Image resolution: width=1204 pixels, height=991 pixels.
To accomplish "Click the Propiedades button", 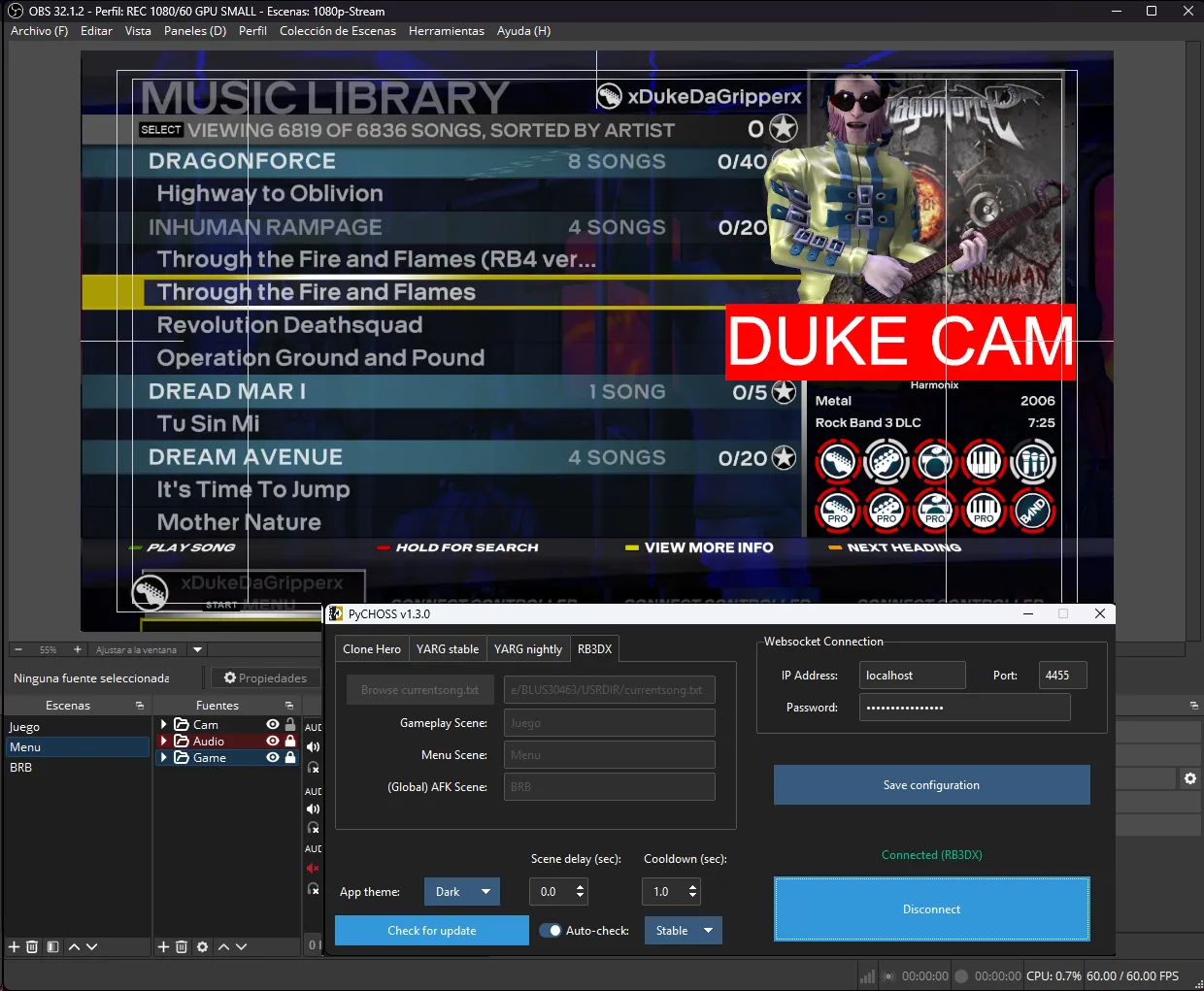I will (x=265, y=677).
